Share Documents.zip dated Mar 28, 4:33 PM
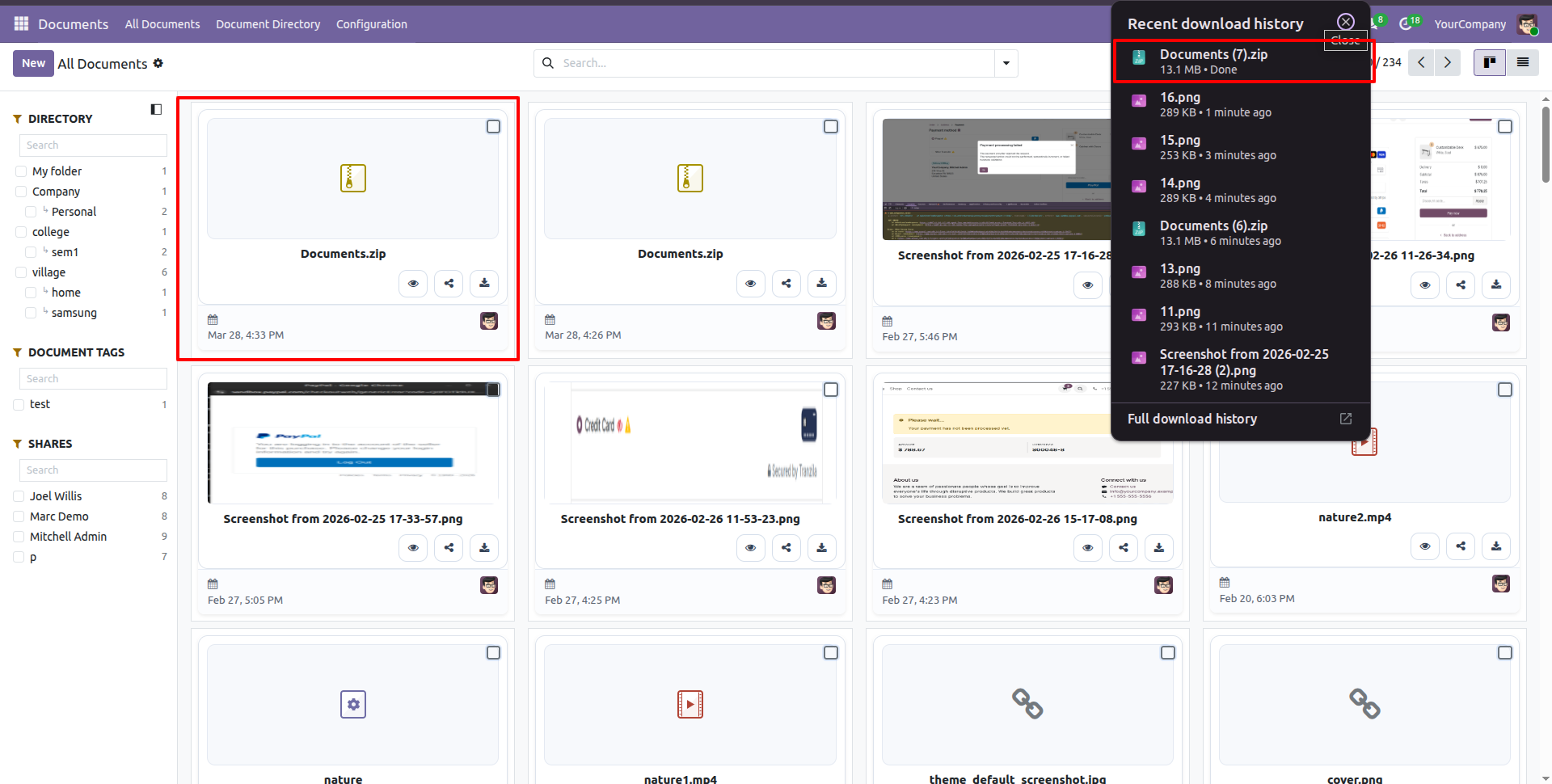The height and width of the screenshot is (784, 1552). (449, 284)
